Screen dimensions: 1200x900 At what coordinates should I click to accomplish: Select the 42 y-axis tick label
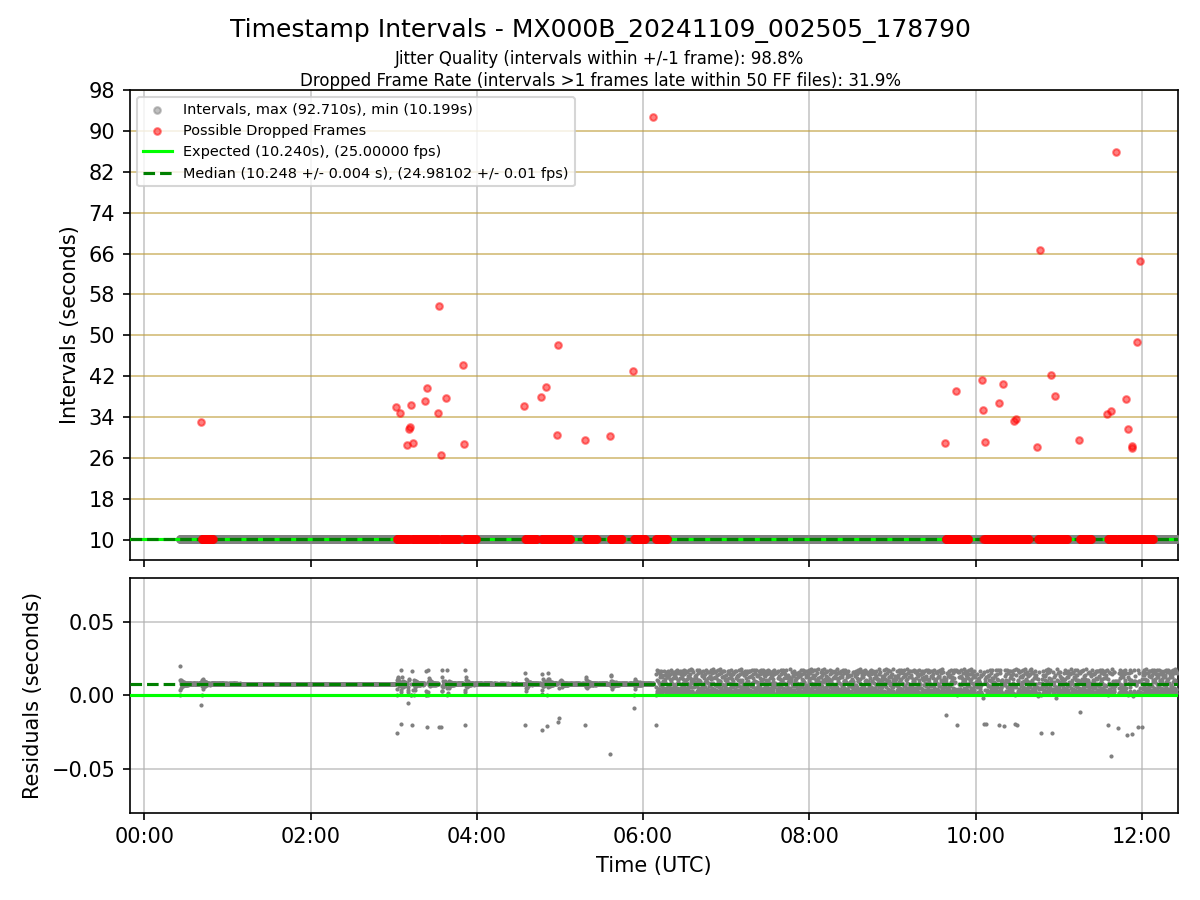(104, 377)
